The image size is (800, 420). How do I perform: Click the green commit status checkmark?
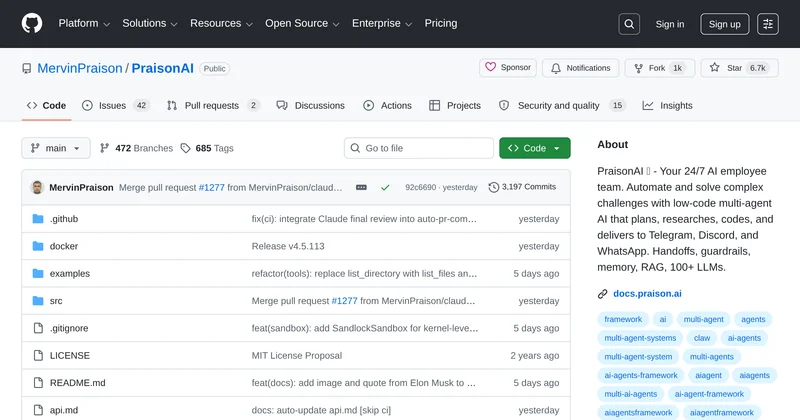click(x=385, y=187)
